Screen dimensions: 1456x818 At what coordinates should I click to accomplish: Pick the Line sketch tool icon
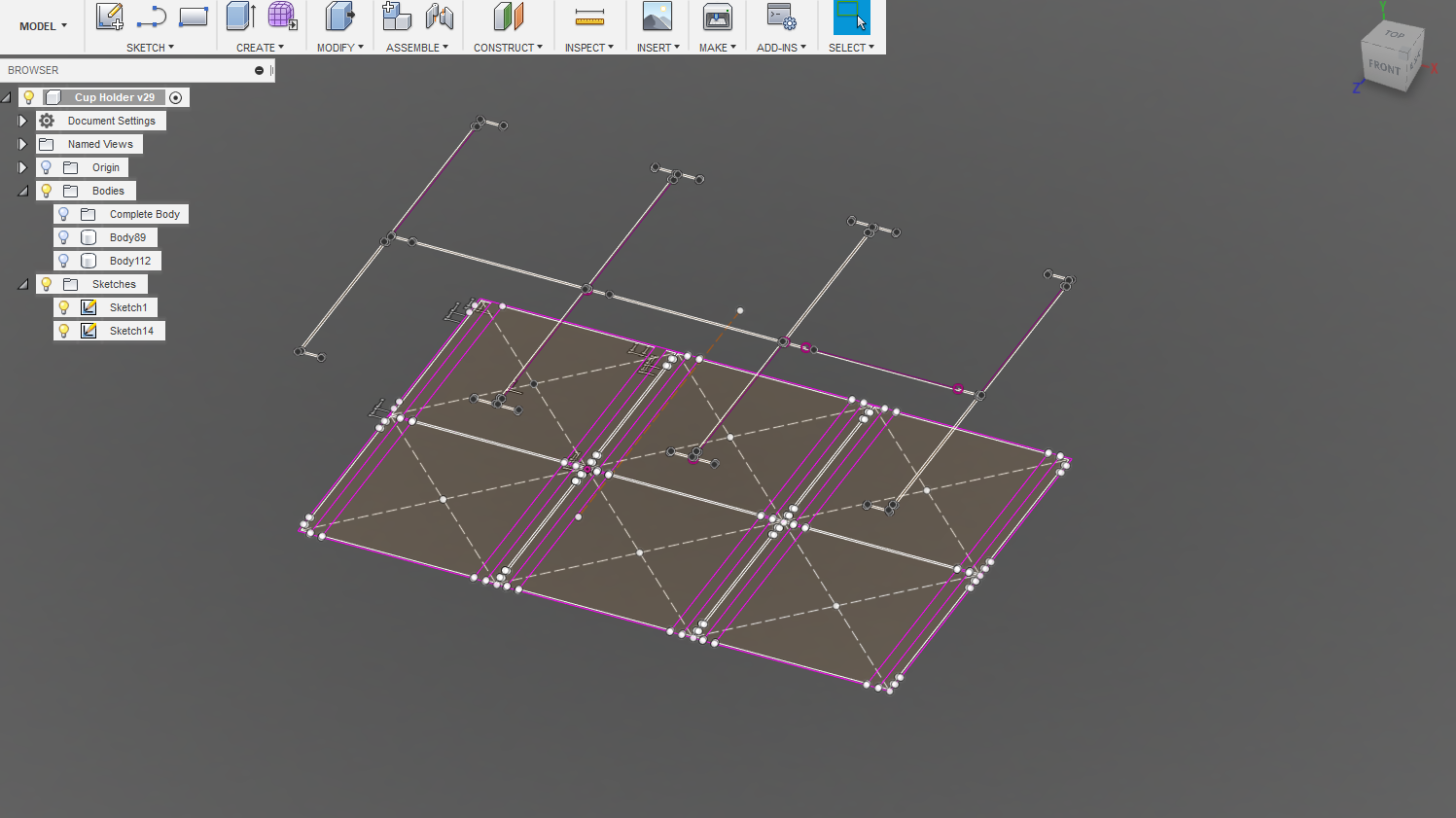click(151, 17)
